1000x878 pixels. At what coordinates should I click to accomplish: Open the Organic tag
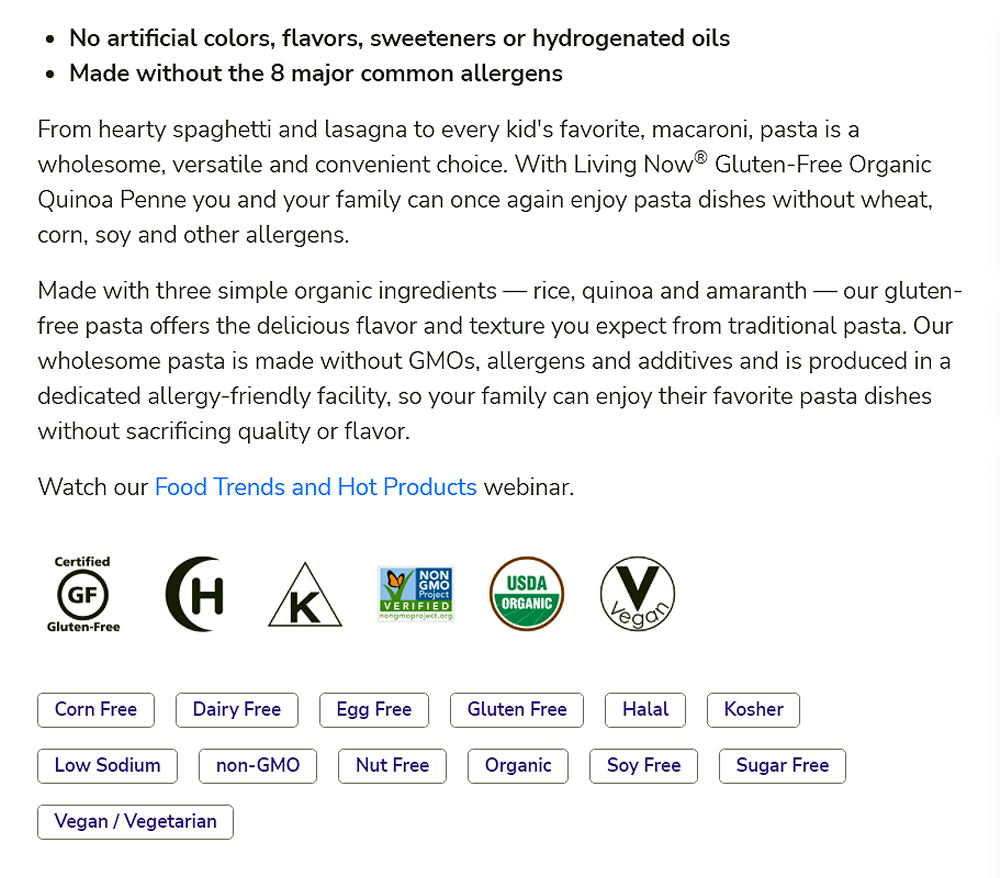pyautogui.click(x=518, y=766)
